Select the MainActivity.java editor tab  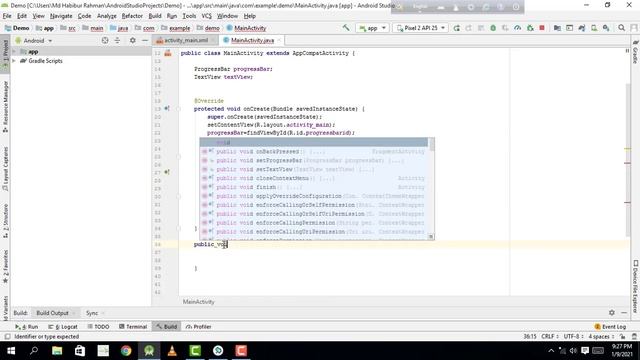[252, 40]
